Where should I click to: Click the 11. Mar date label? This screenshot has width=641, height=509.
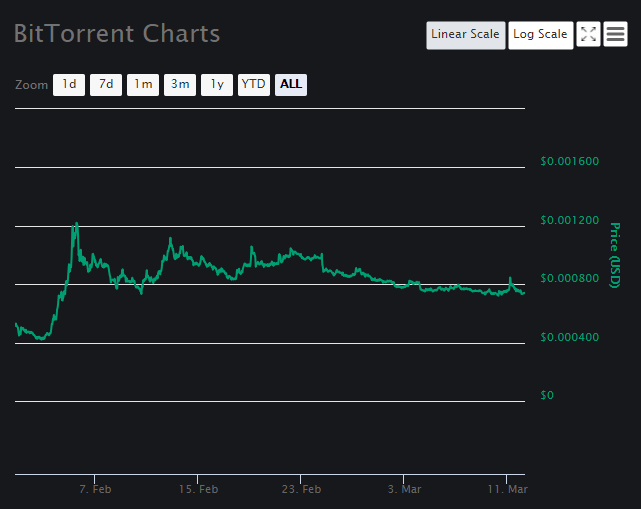coord(507,489)
